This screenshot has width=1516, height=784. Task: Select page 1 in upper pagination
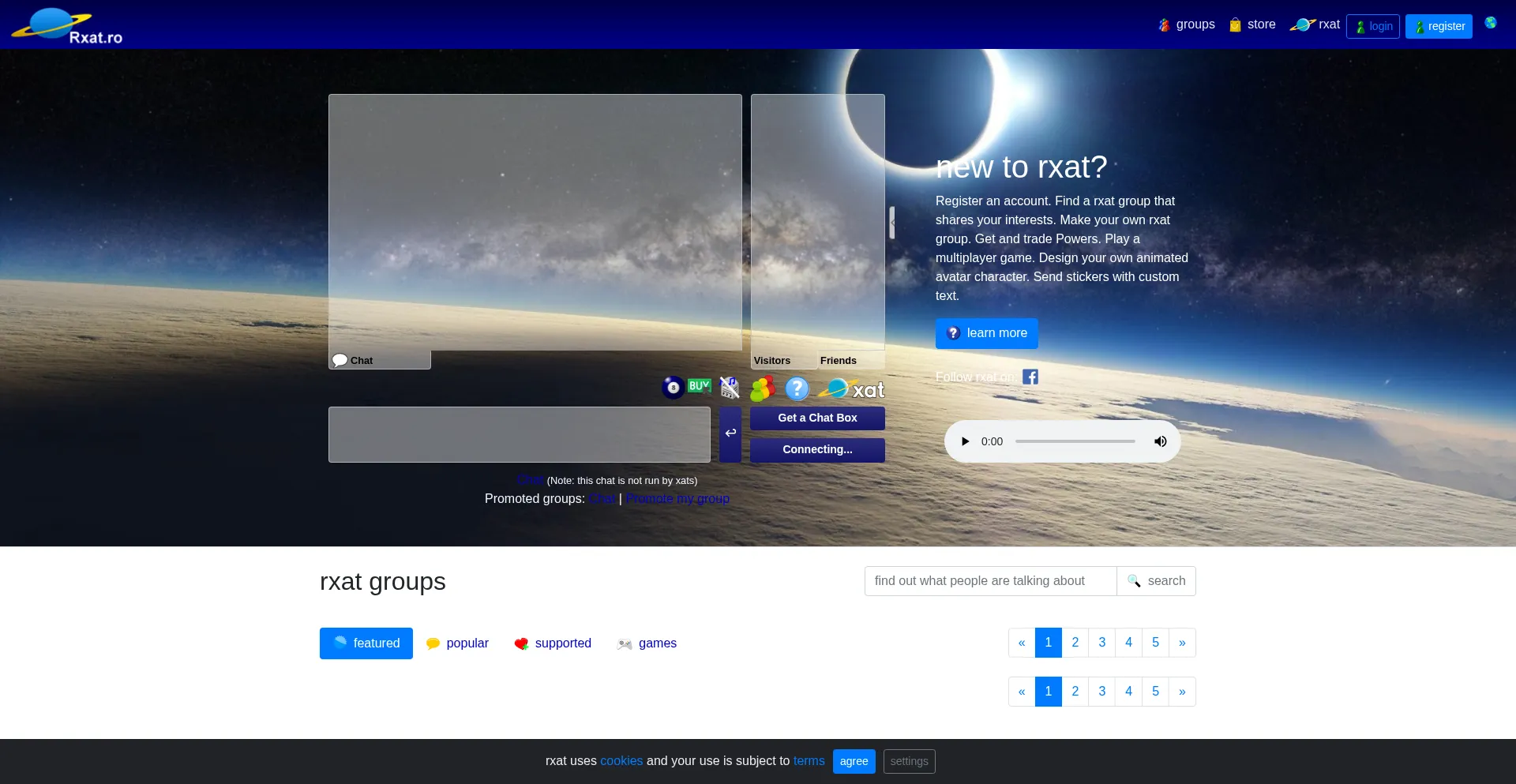pos(1049,643)
